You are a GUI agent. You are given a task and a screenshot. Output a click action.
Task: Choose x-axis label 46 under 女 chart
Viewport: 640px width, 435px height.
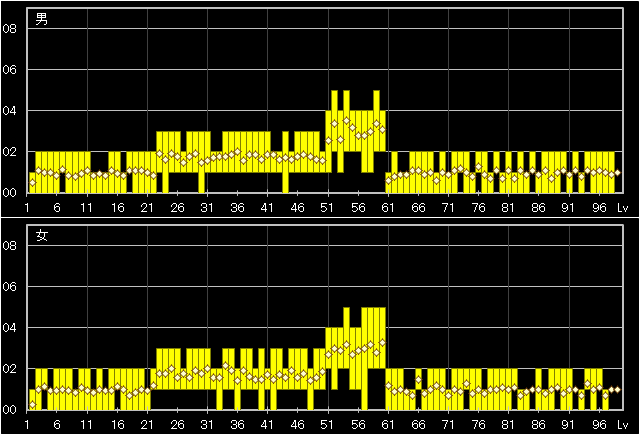(x=297, y=425)
